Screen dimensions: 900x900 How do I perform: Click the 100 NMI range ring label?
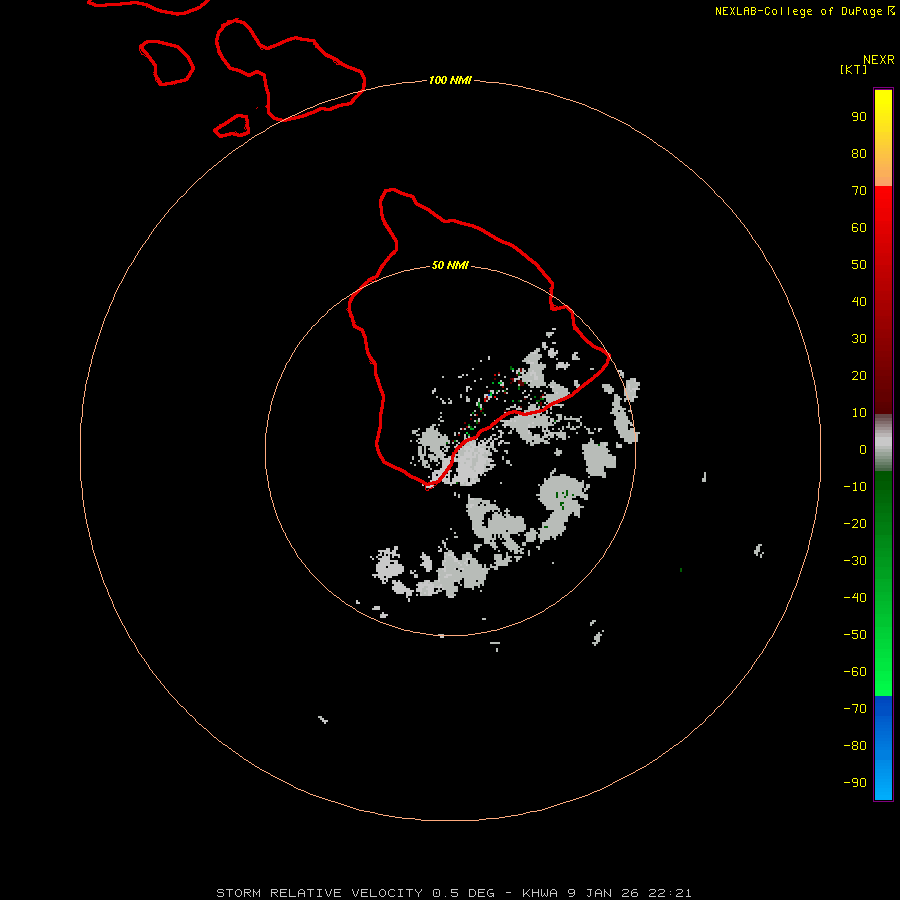(x=450, y=80)
